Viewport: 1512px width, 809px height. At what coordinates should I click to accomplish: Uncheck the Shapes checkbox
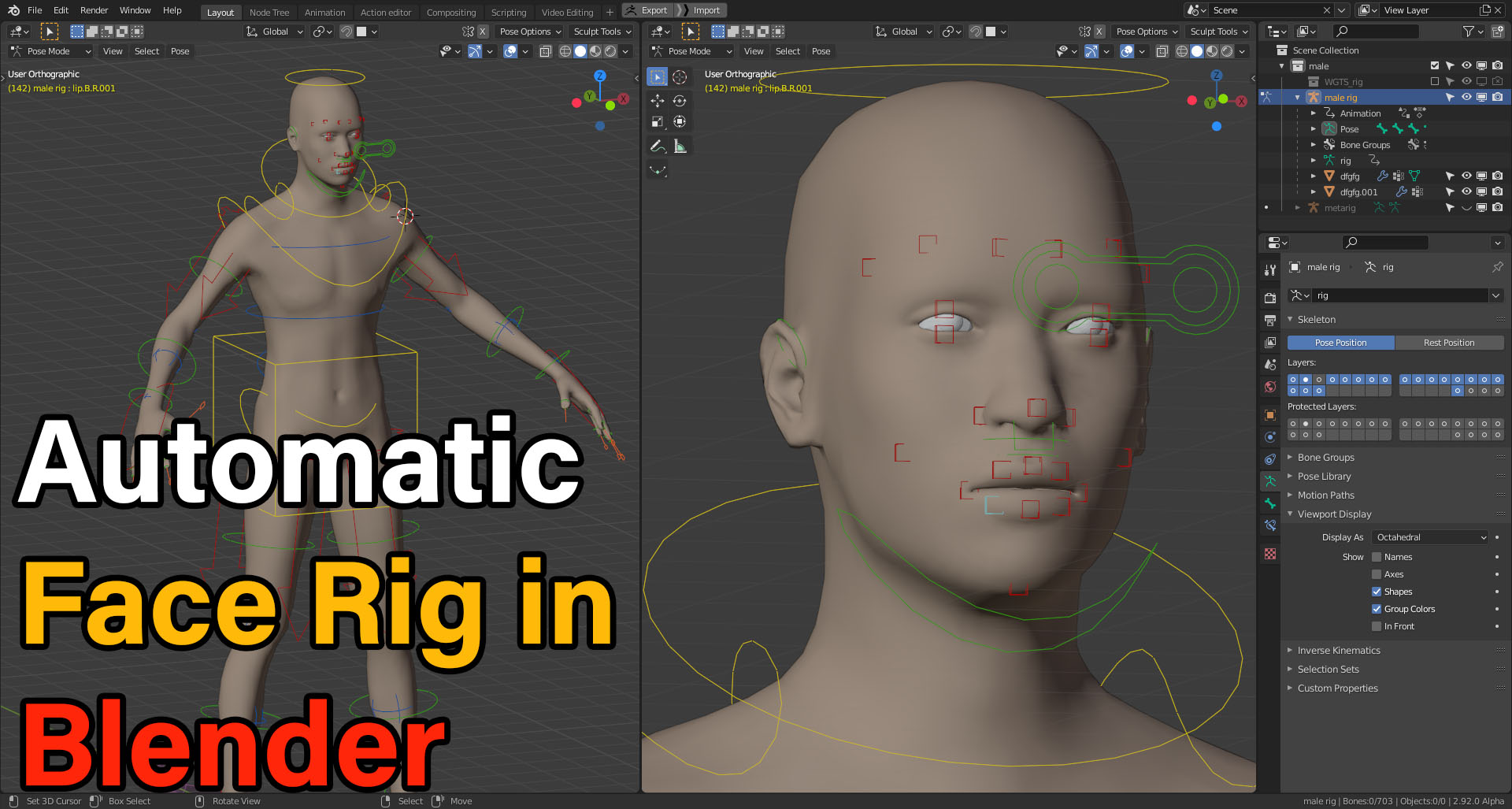[x=1377, y=592]
